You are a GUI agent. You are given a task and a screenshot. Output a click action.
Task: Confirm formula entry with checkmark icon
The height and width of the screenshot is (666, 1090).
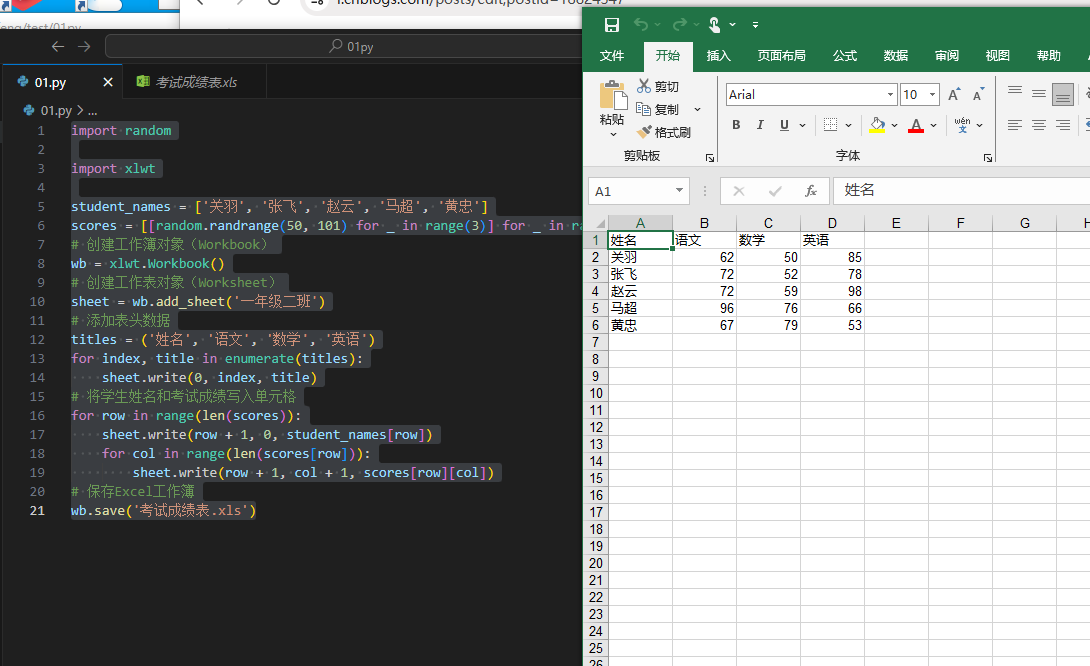[775, 190]
